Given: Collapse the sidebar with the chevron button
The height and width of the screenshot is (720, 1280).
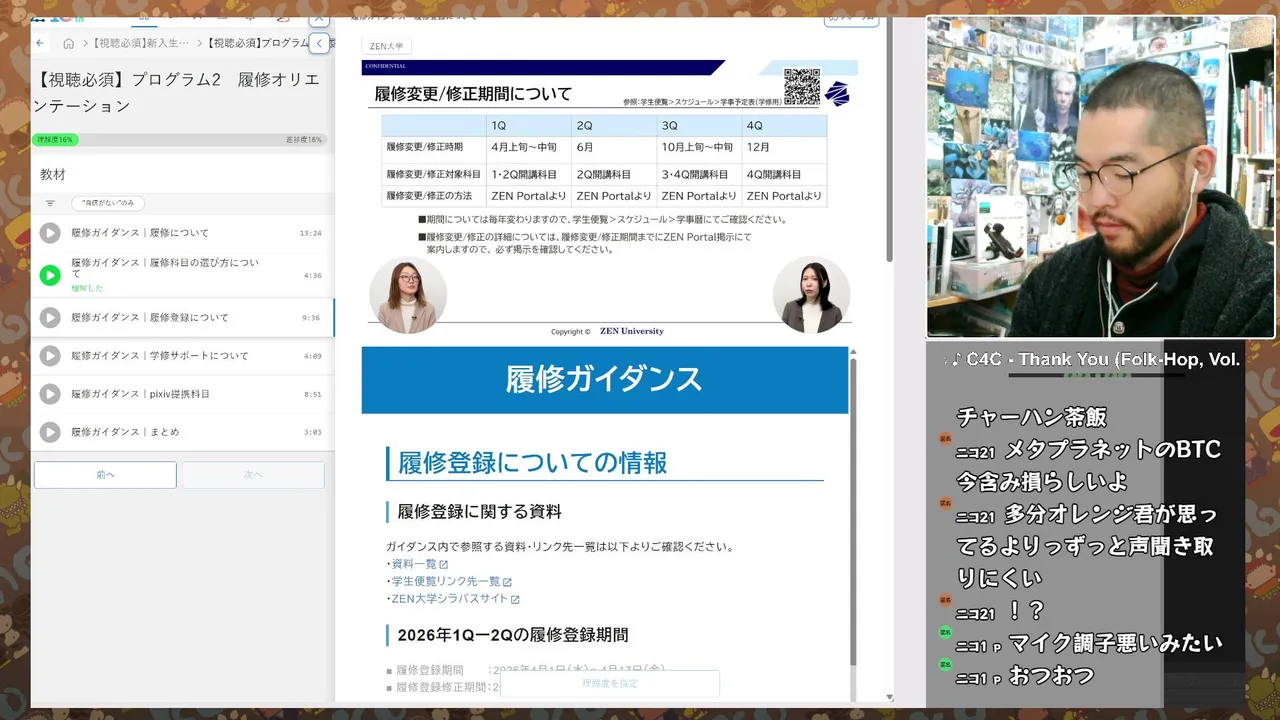Looking at the screenshot, I should (319, 43).
